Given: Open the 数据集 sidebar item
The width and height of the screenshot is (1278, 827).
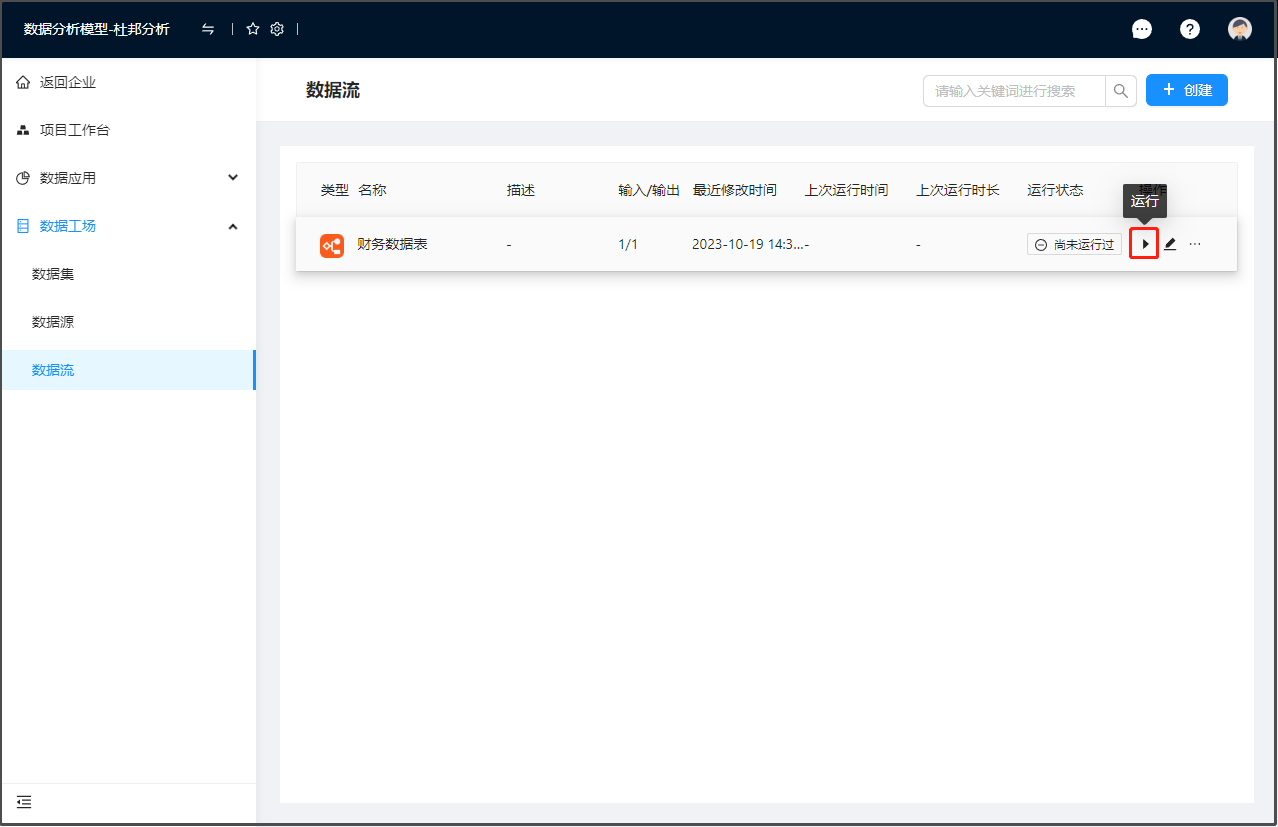Looking at the screenshot, I should click(x=53, y=274).
